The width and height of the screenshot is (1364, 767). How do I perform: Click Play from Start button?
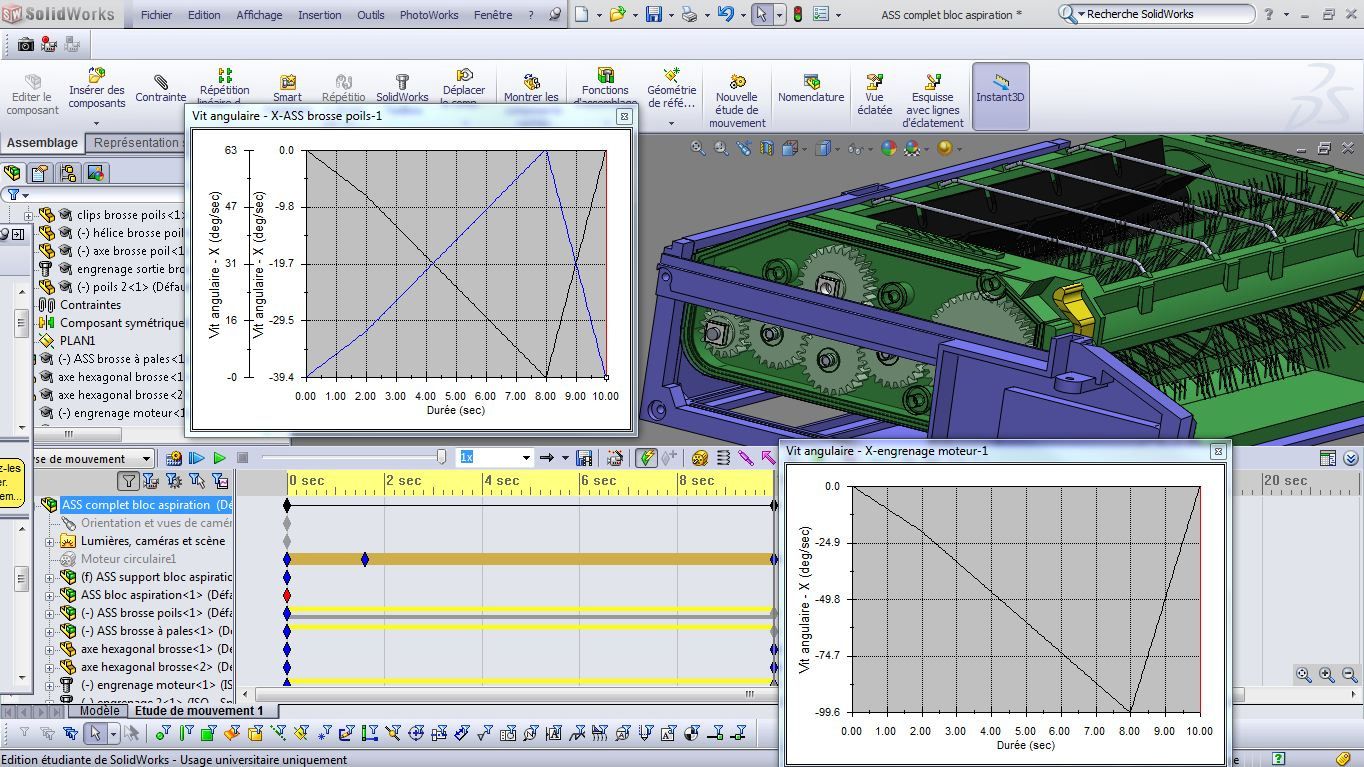tap(196, 458)
